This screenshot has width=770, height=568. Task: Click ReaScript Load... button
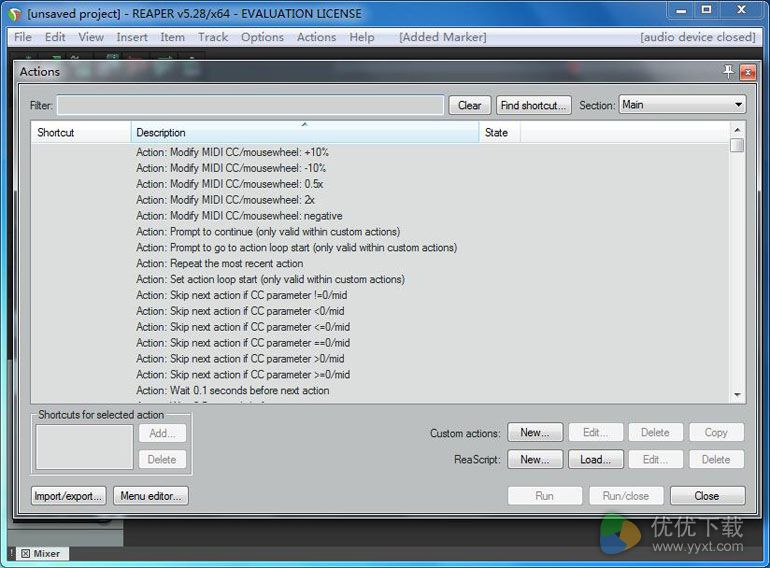[x=595, y=460]
